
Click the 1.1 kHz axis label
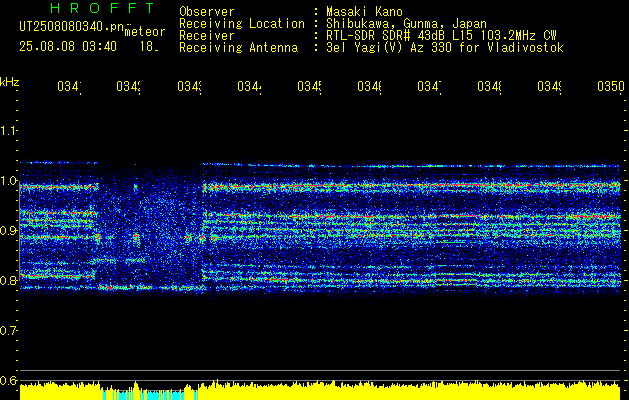click(8, 130)
